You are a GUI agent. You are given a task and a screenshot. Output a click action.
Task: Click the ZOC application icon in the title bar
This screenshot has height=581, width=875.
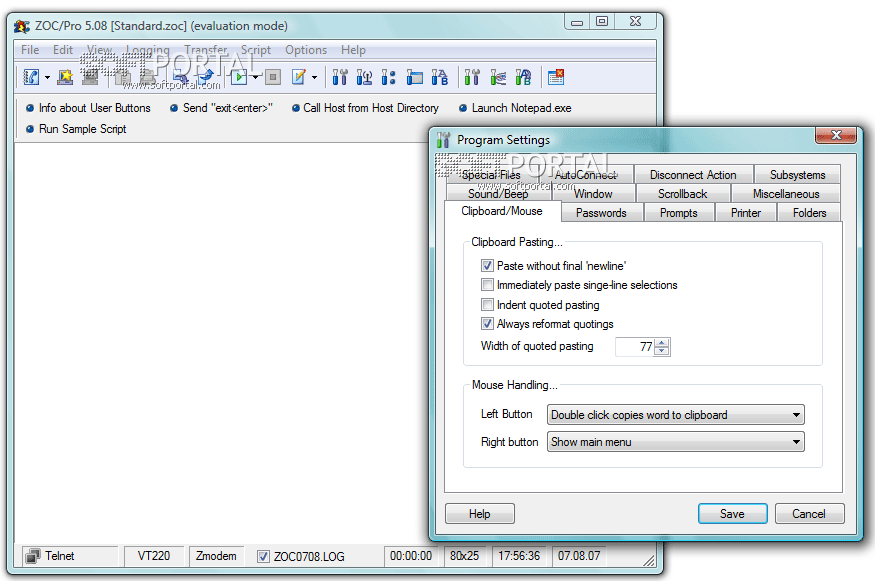(x=22, y=26)
